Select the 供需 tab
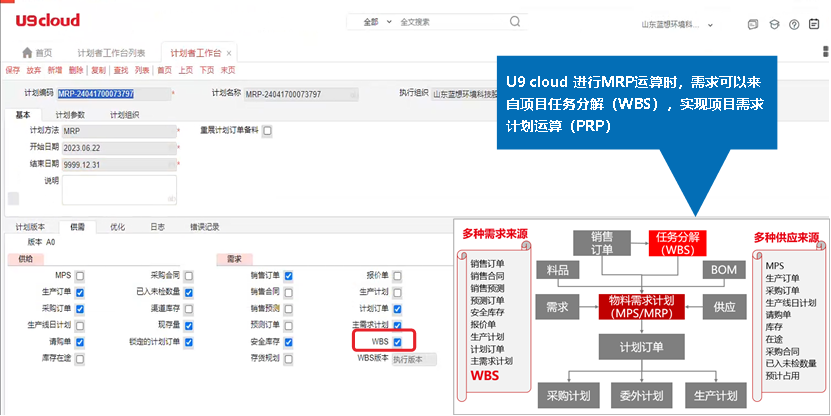The width and height of the screenshot is (831, 416). [x=77, y=227]
